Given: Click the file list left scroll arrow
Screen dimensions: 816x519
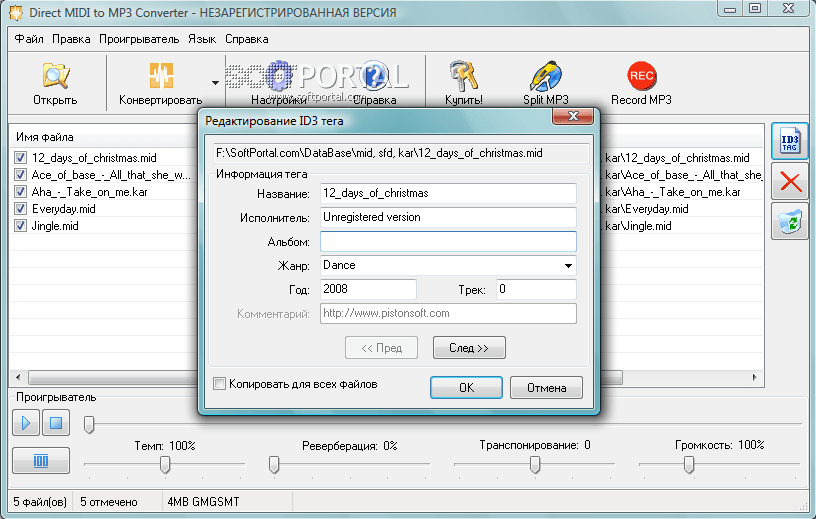Looking at the screenshot, I should [18, 377].
